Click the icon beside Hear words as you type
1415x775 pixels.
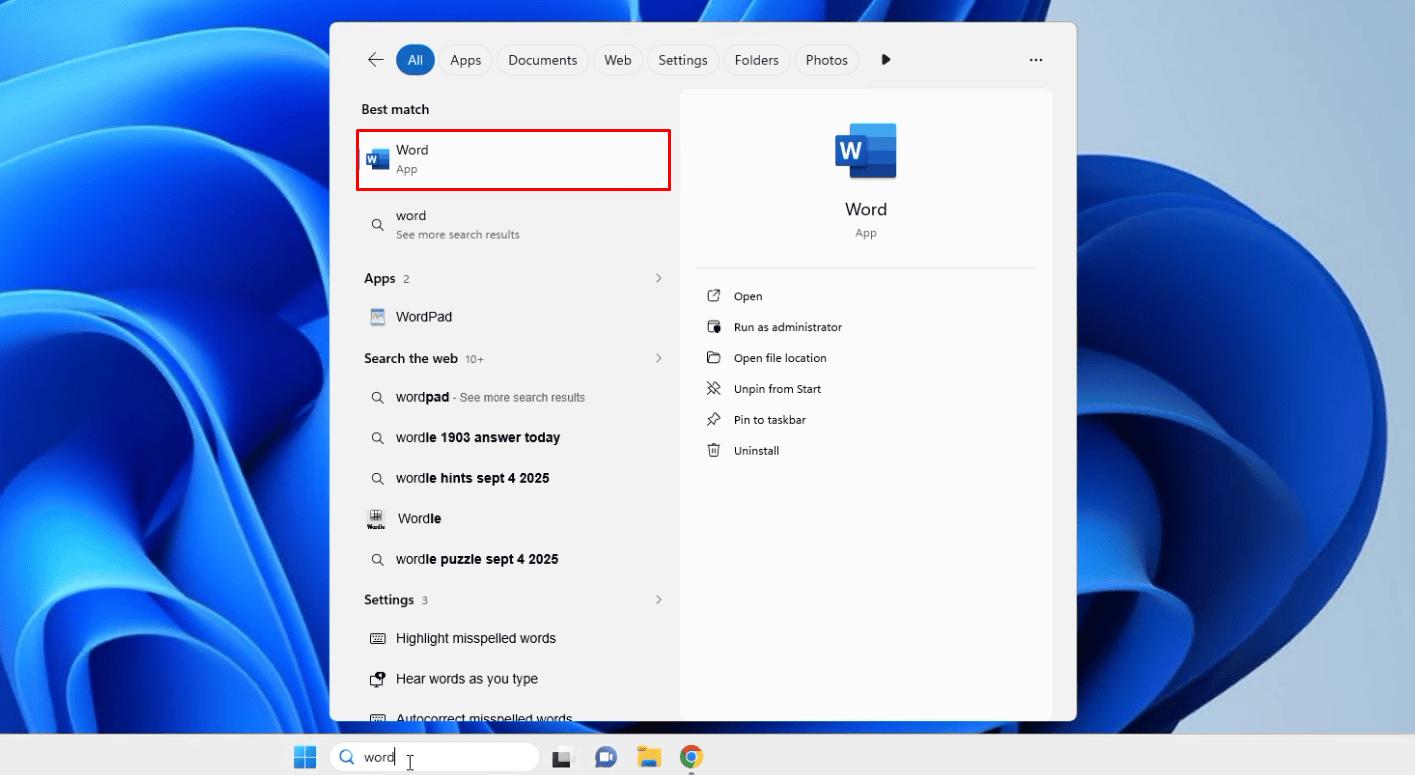pos(378,679)
